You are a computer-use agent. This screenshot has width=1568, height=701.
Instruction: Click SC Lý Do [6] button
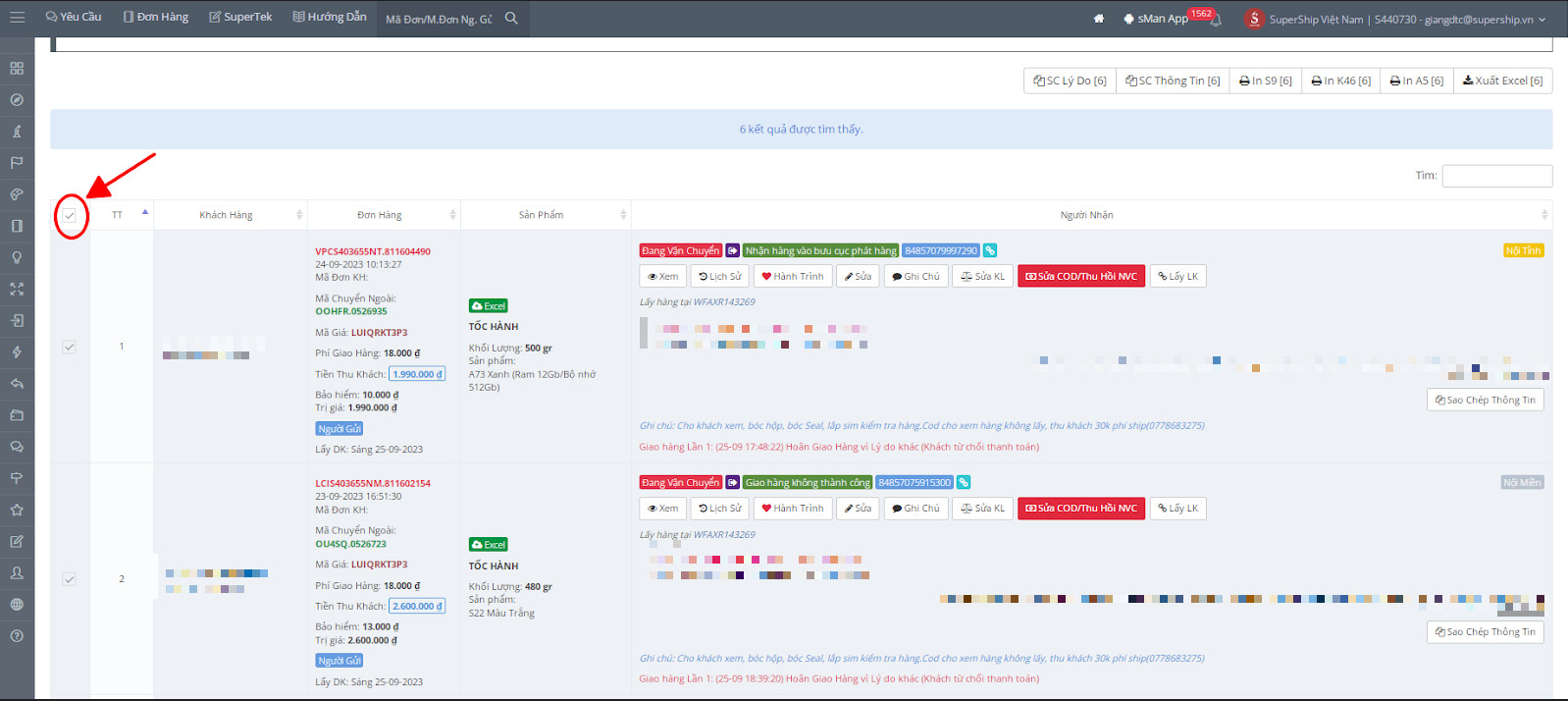click(1070, 81)
